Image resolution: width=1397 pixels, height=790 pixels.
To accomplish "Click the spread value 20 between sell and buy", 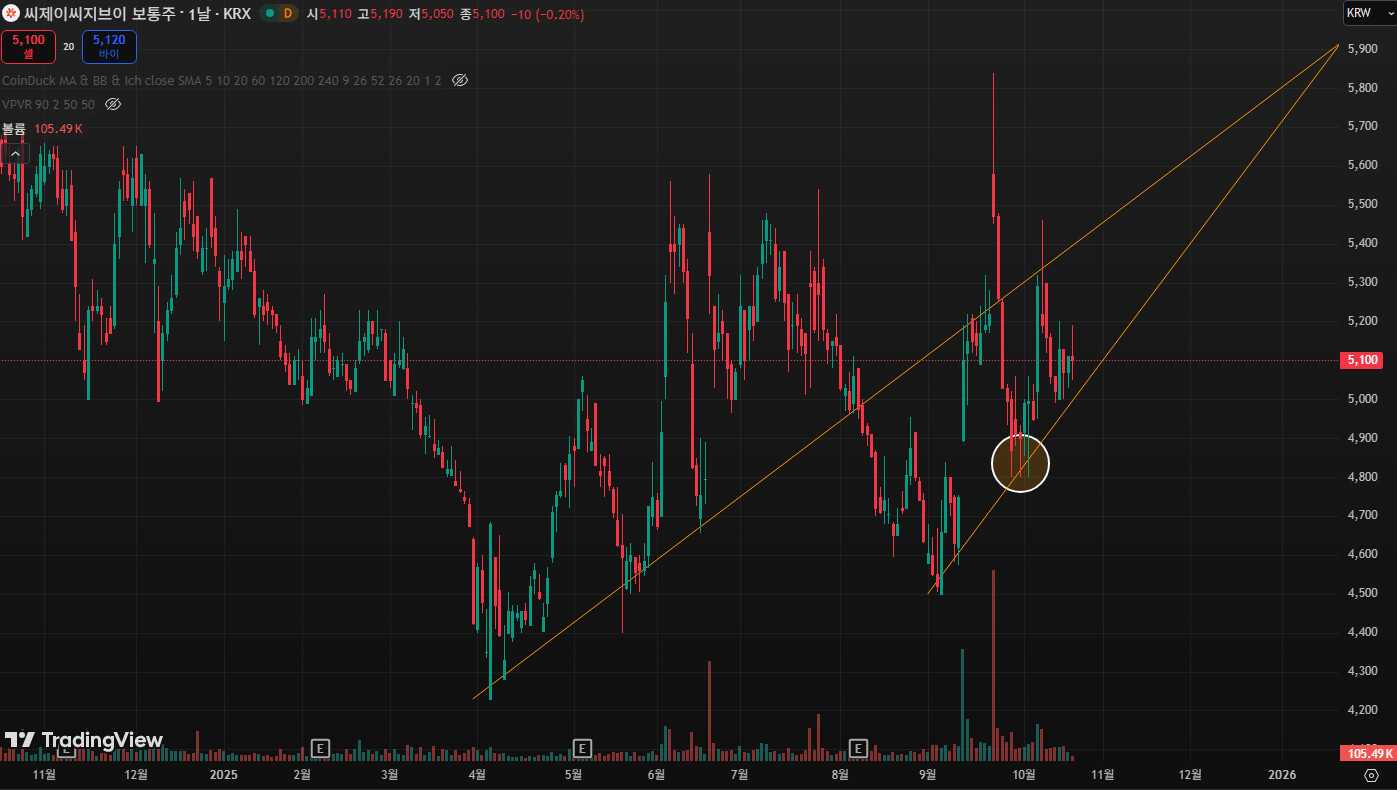I will 69,46.
